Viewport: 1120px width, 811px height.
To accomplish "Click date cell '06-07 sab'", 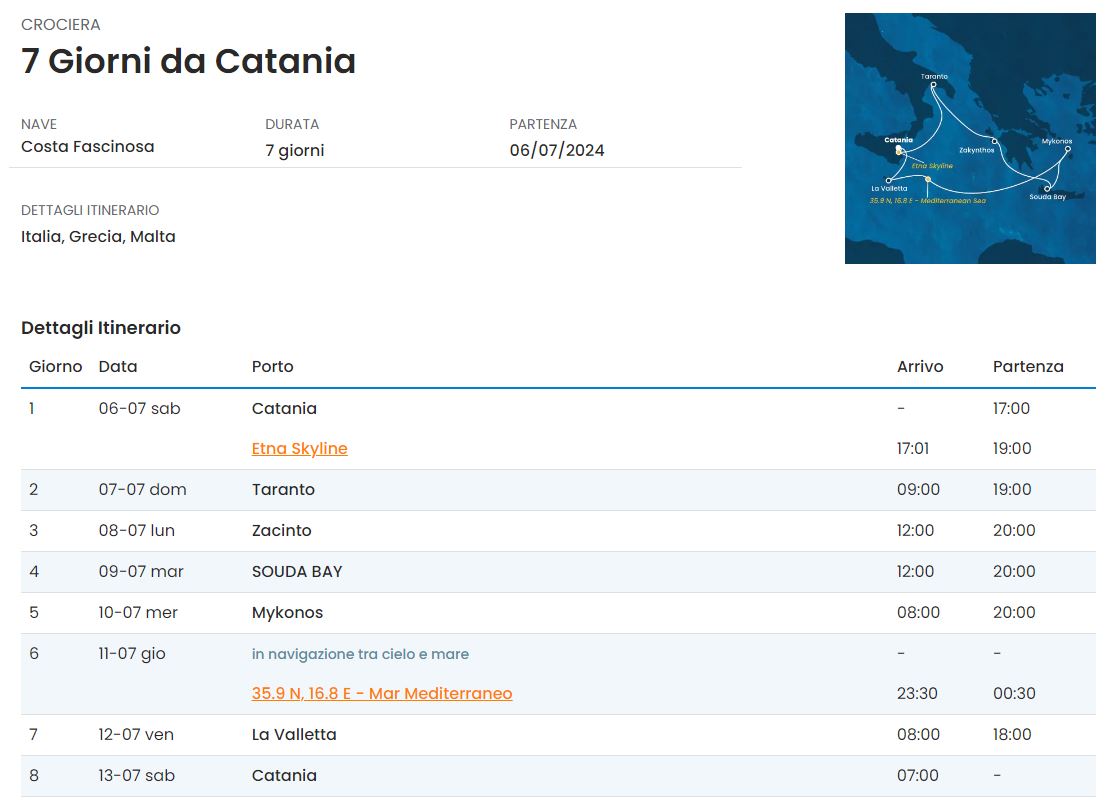I will (x=139, y=409).
